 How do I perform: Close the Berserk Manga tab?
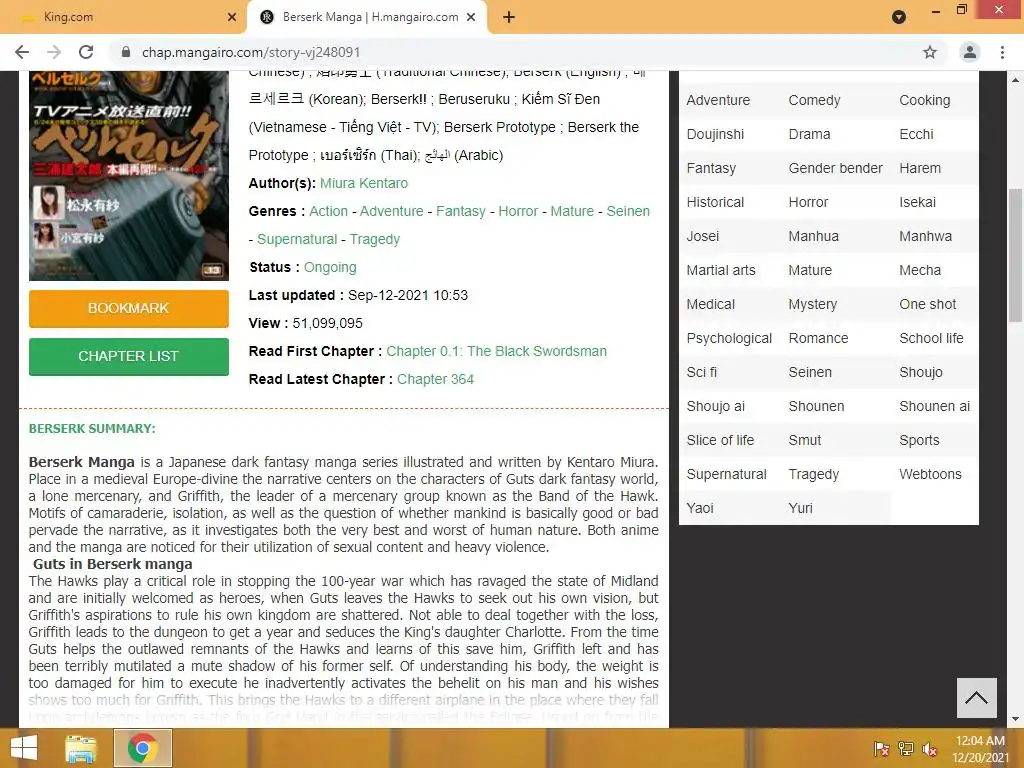point(471,18)
